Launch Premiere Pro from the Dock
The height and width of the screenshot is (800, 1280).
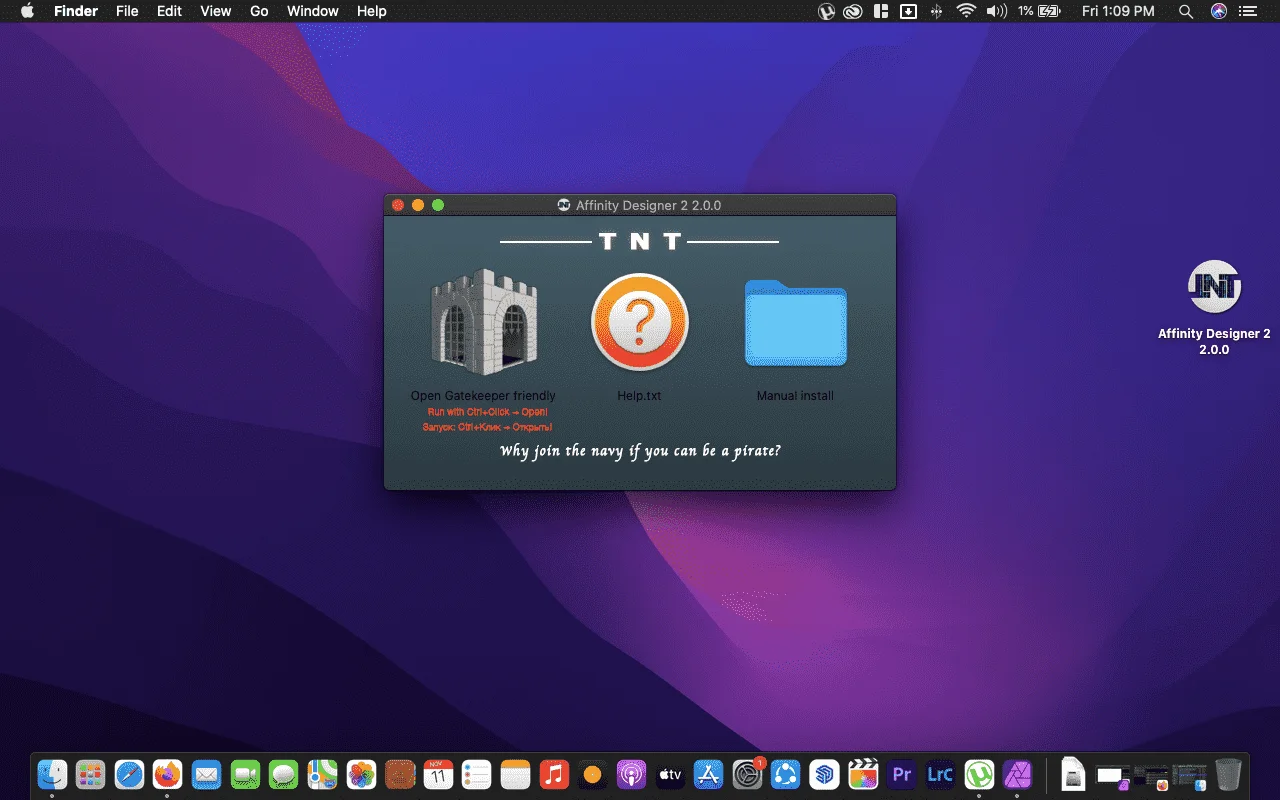(902, 774)
